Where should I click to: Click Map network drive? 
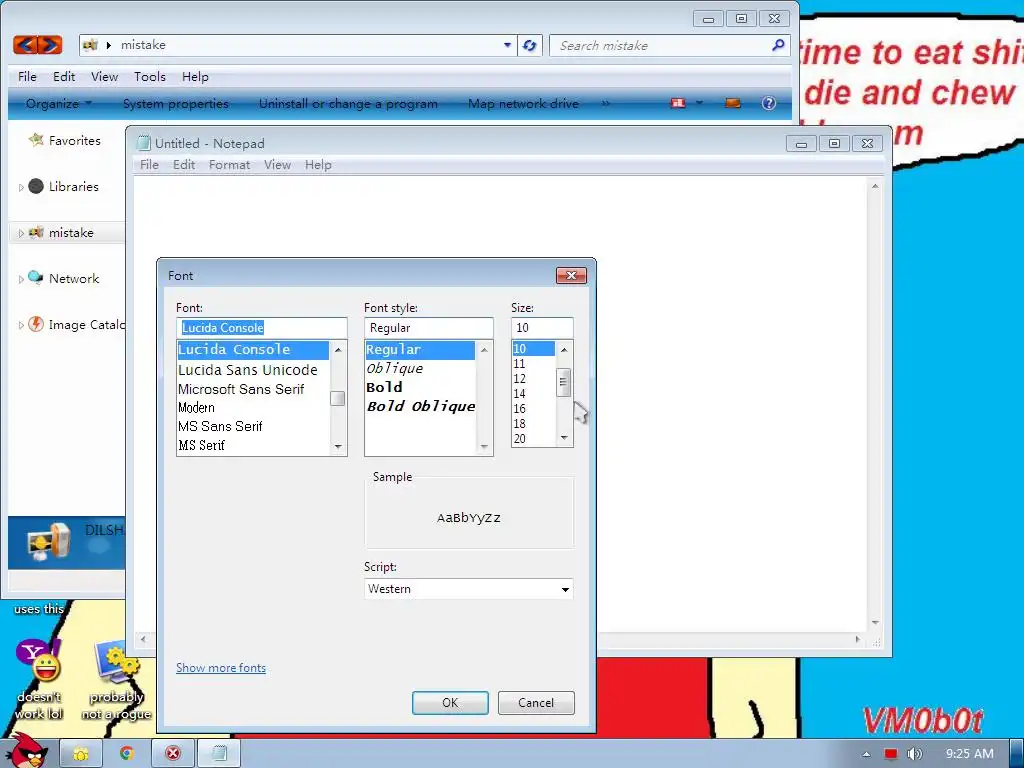tap(523, 103)
